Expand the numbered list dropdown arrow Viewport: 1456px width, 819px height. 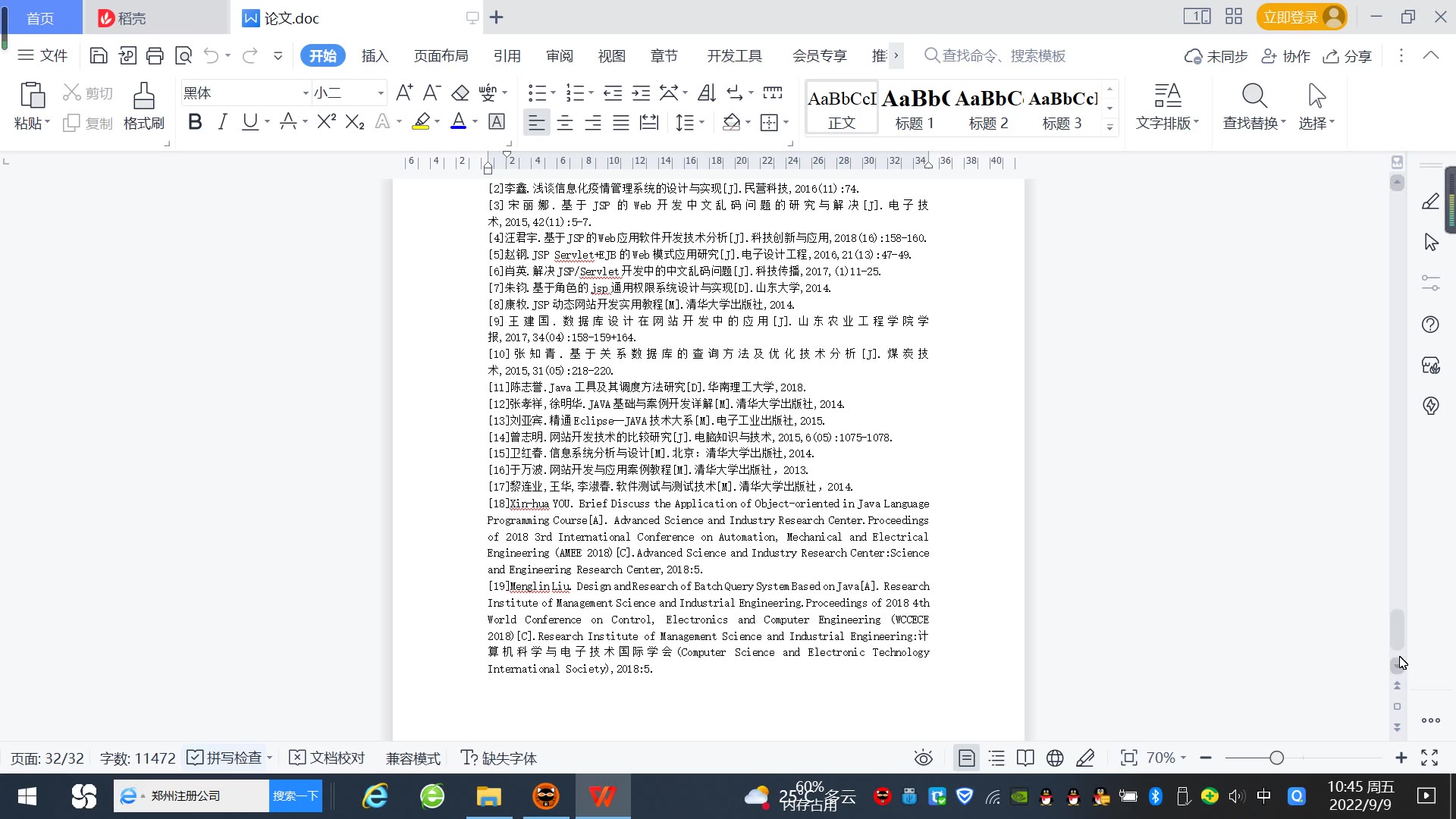pos(591,93)
